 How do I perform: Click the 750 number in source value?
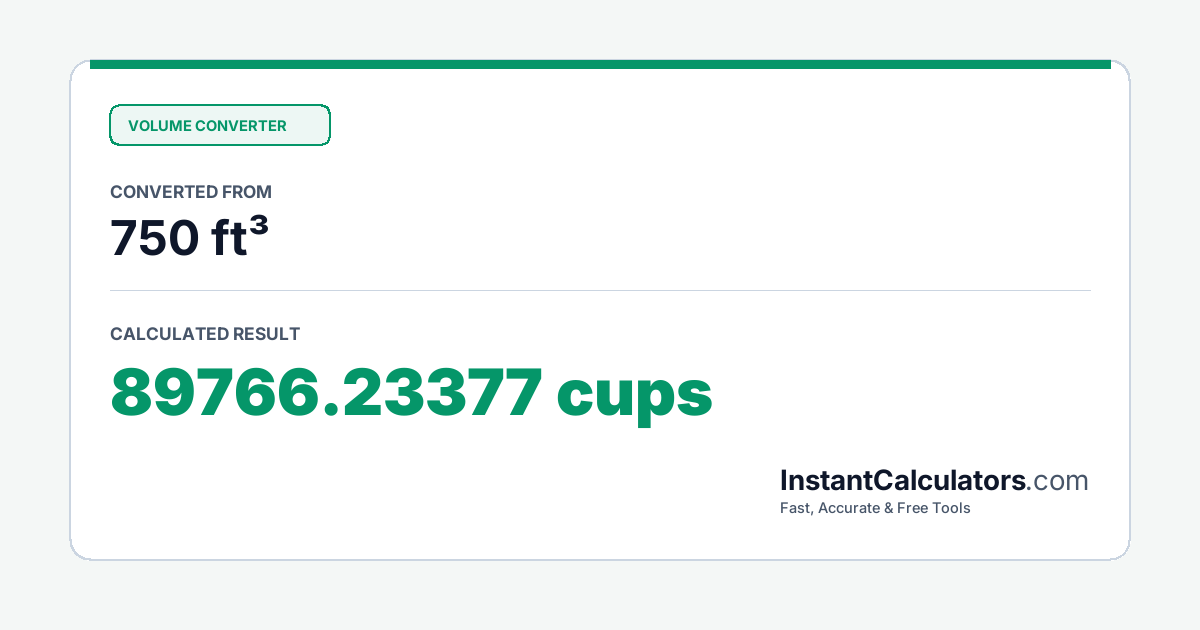click(154, 238)
